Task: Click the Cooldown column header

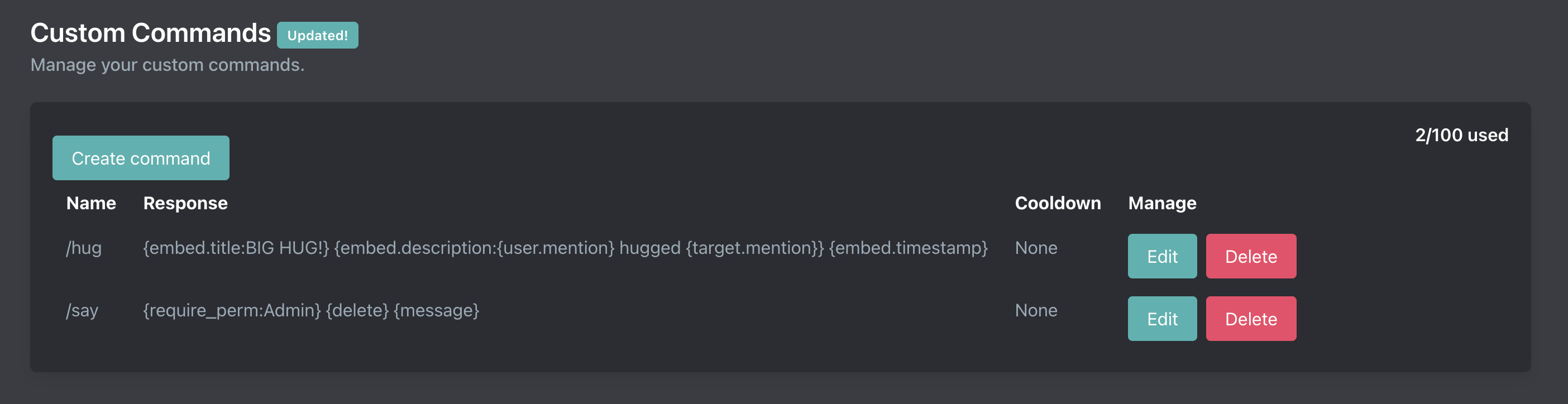Action: pyautogui.click(x=1057, y=203)
